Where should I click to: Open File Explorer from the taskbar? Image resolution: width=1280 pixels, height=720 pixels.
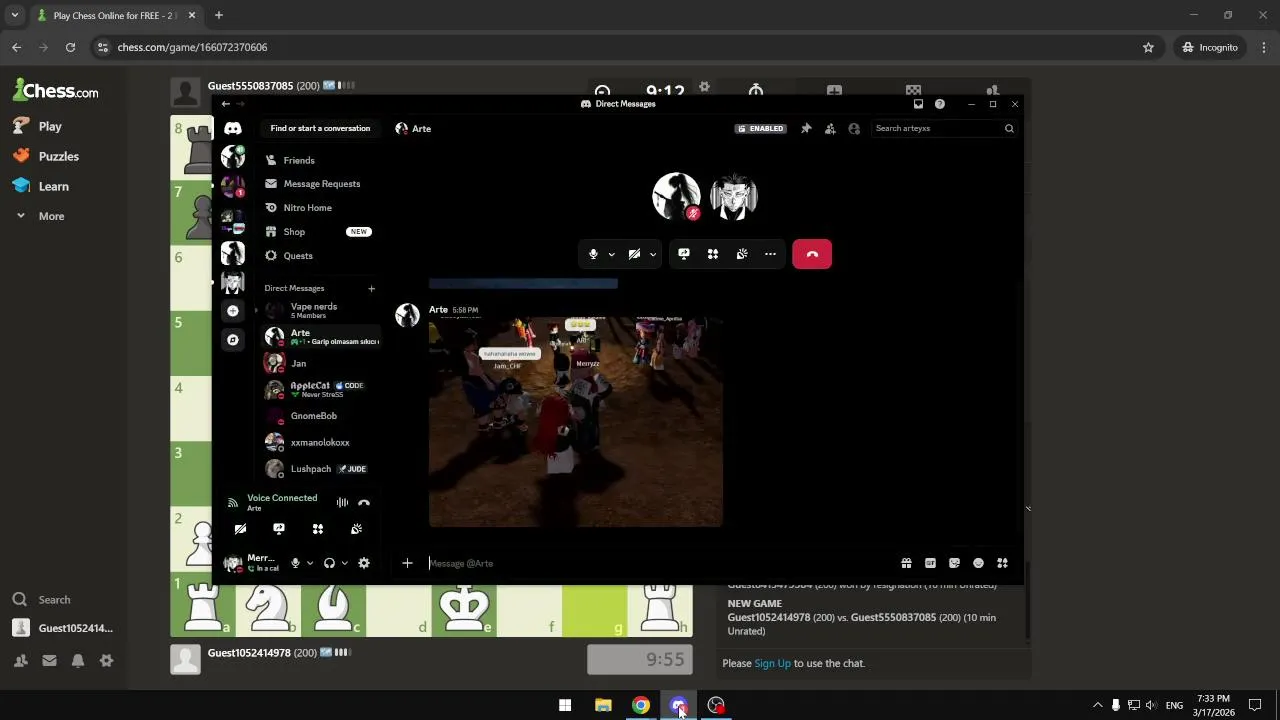[x=603, y=705]
